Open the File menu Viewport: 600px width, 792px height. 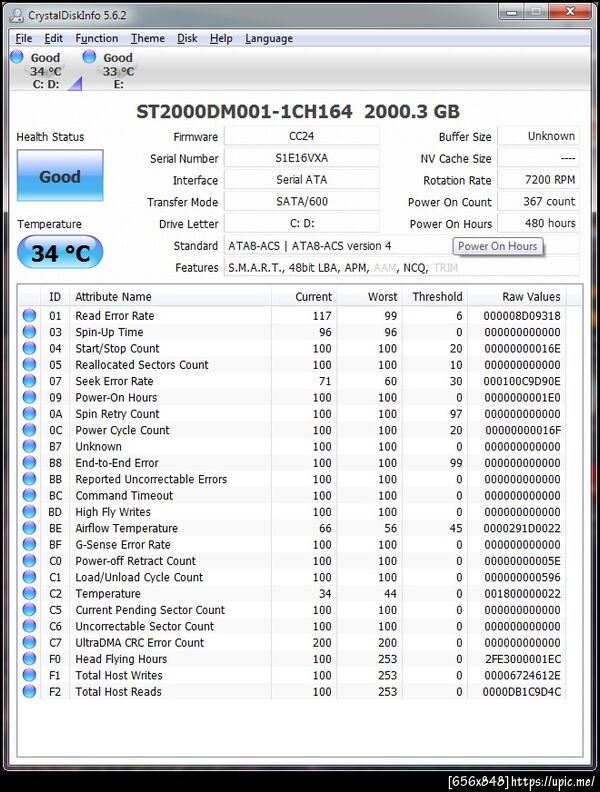[24, 38]
